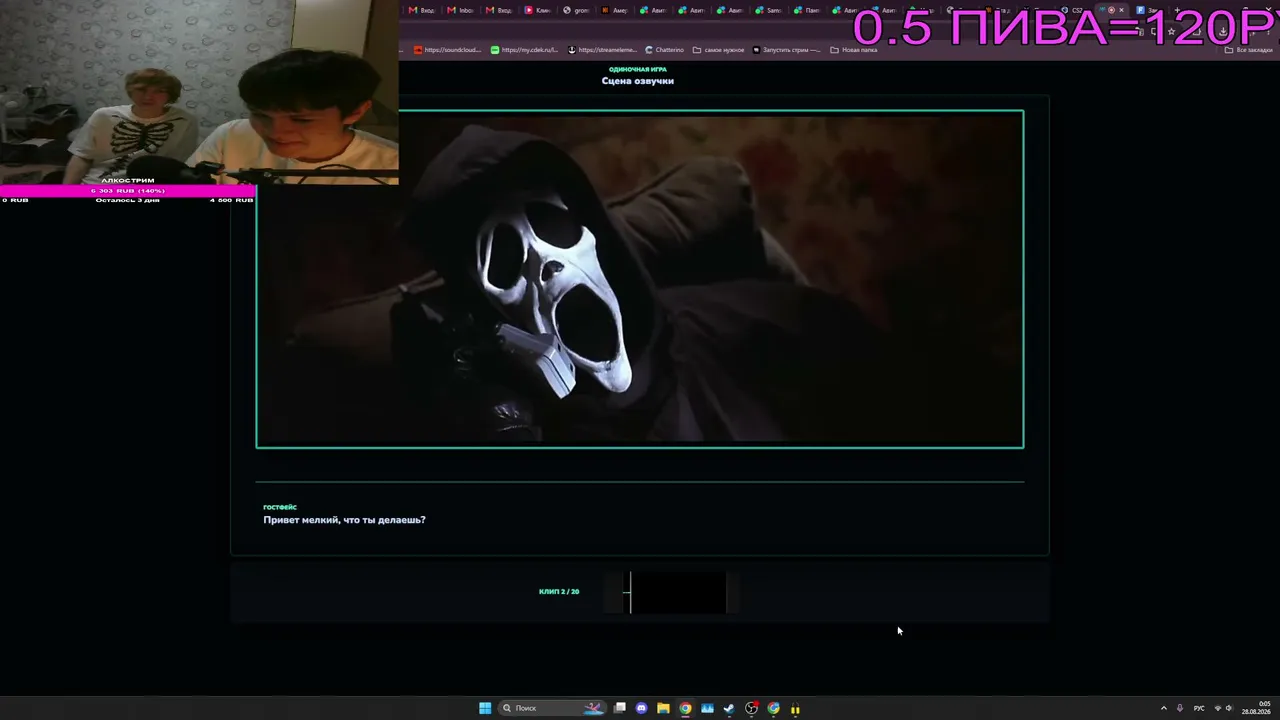1280x720 pixels.
Task: Switch to the Inbox Gmail tab
Action: [461, 10]
